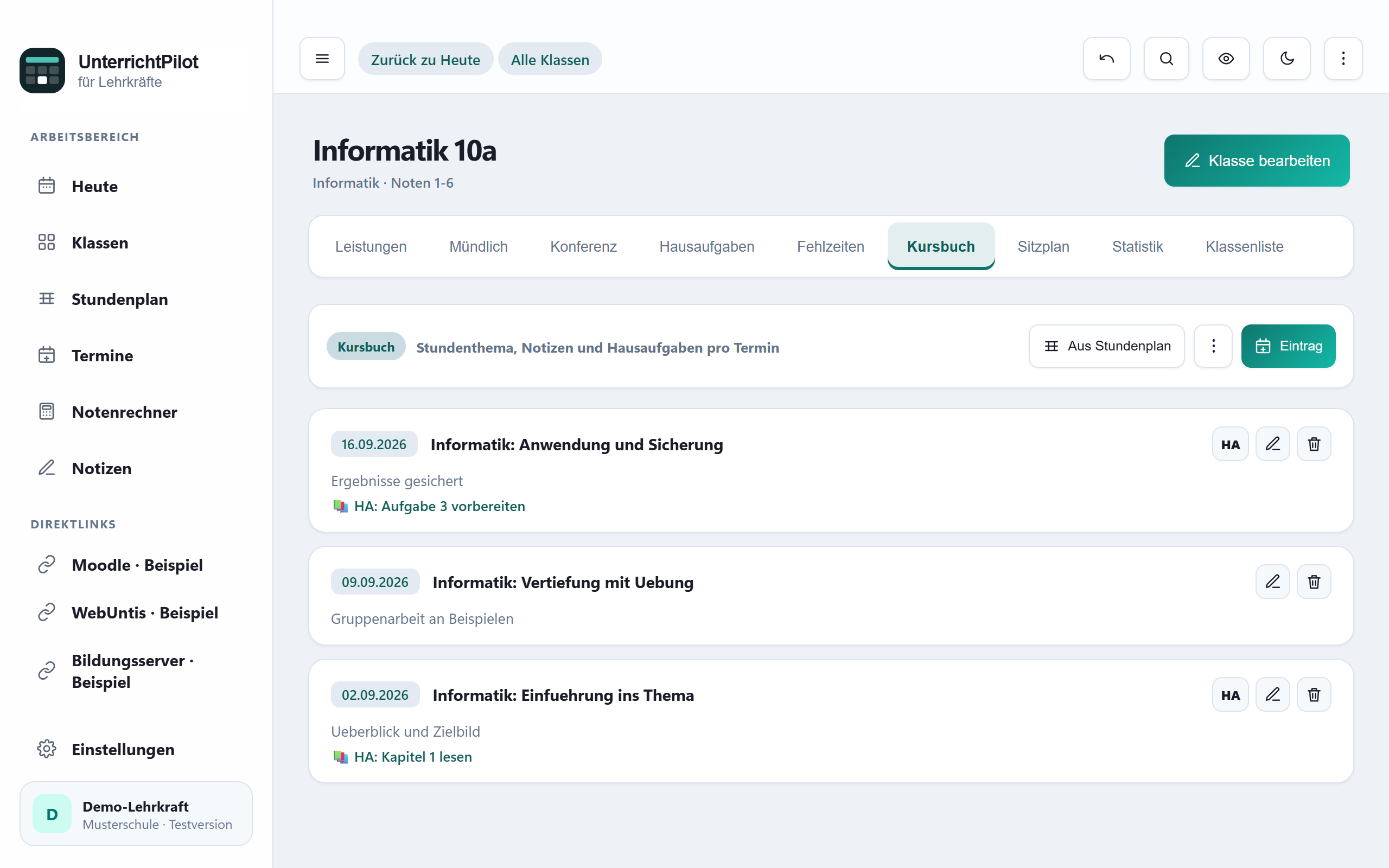Switch to the Klassenliste tab
Viewport: 1389px width, 868px height.
pos(1244,246)
